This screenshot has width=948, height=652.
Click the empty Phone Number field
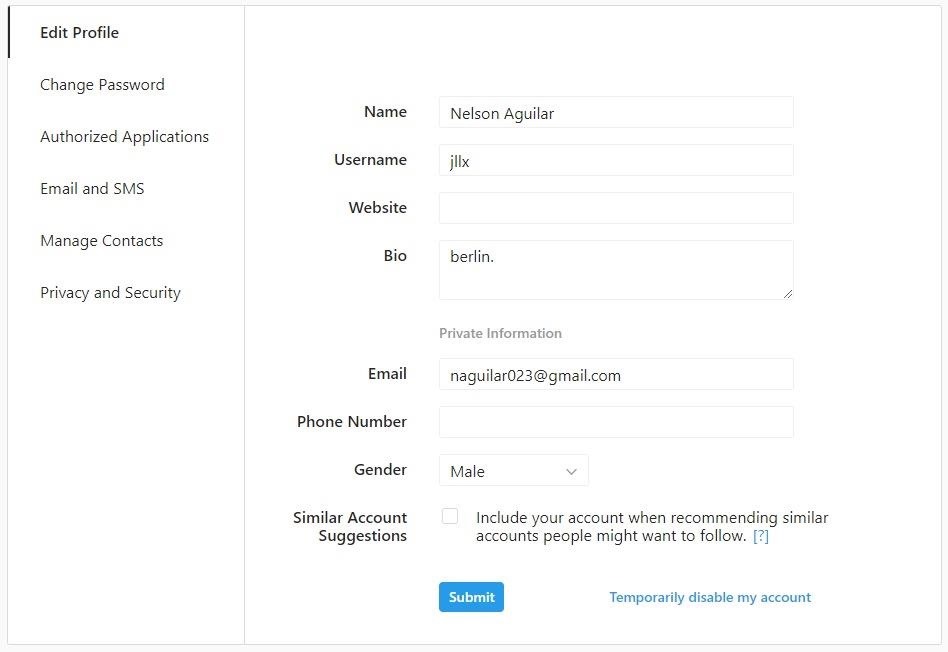click(x=615, y=421)
